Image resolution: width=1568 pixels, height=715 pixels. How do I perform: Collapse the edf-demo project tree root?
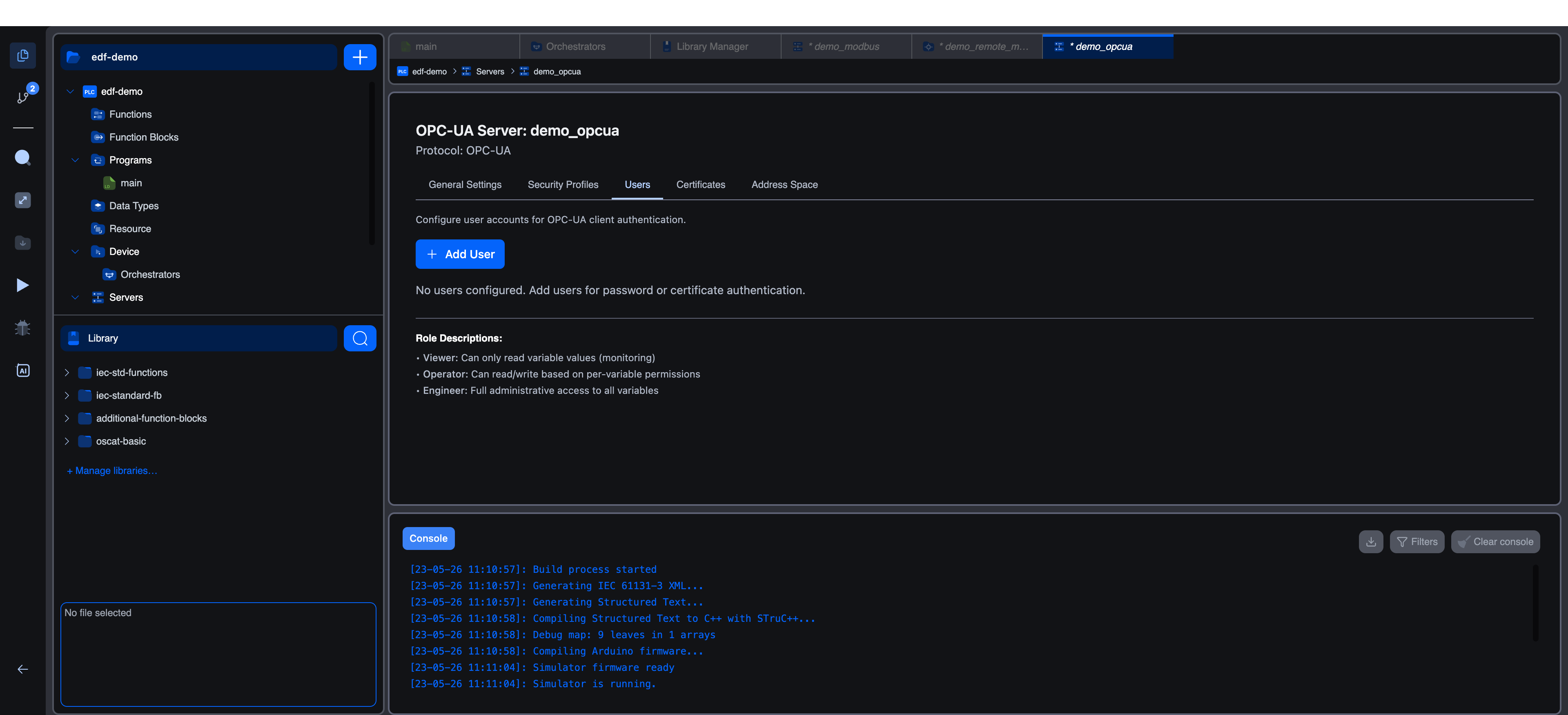(70, 92)
